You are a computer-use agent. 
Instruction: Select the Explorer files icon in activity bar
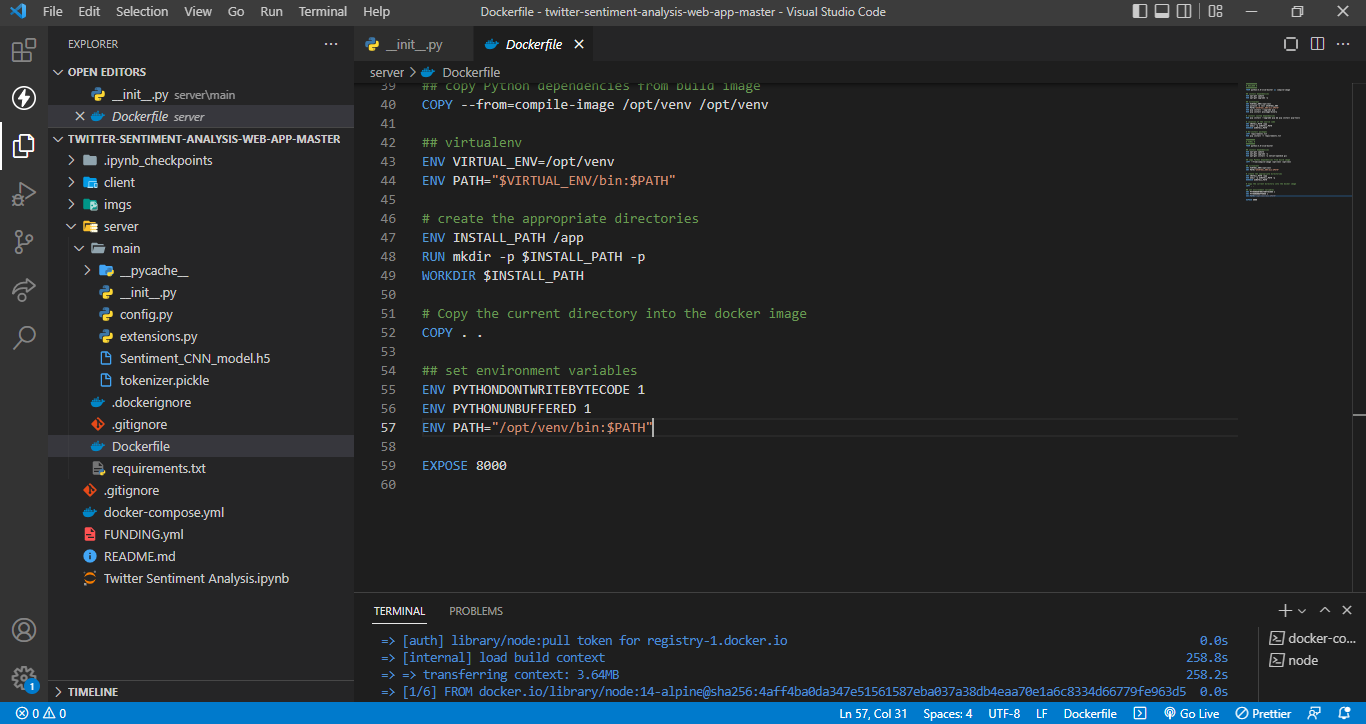pos(24,146)
